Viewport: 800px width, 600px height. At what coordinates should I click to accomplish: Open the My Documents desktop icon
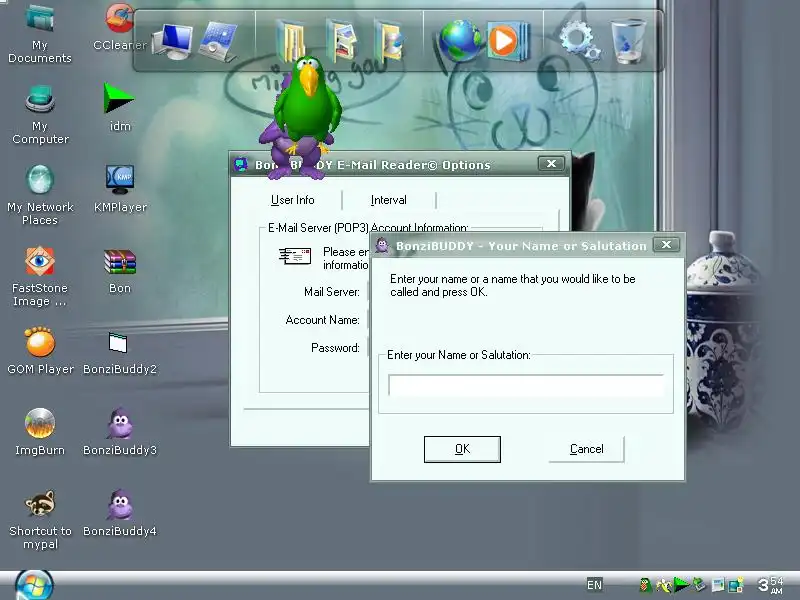click(x=40, y=33)
